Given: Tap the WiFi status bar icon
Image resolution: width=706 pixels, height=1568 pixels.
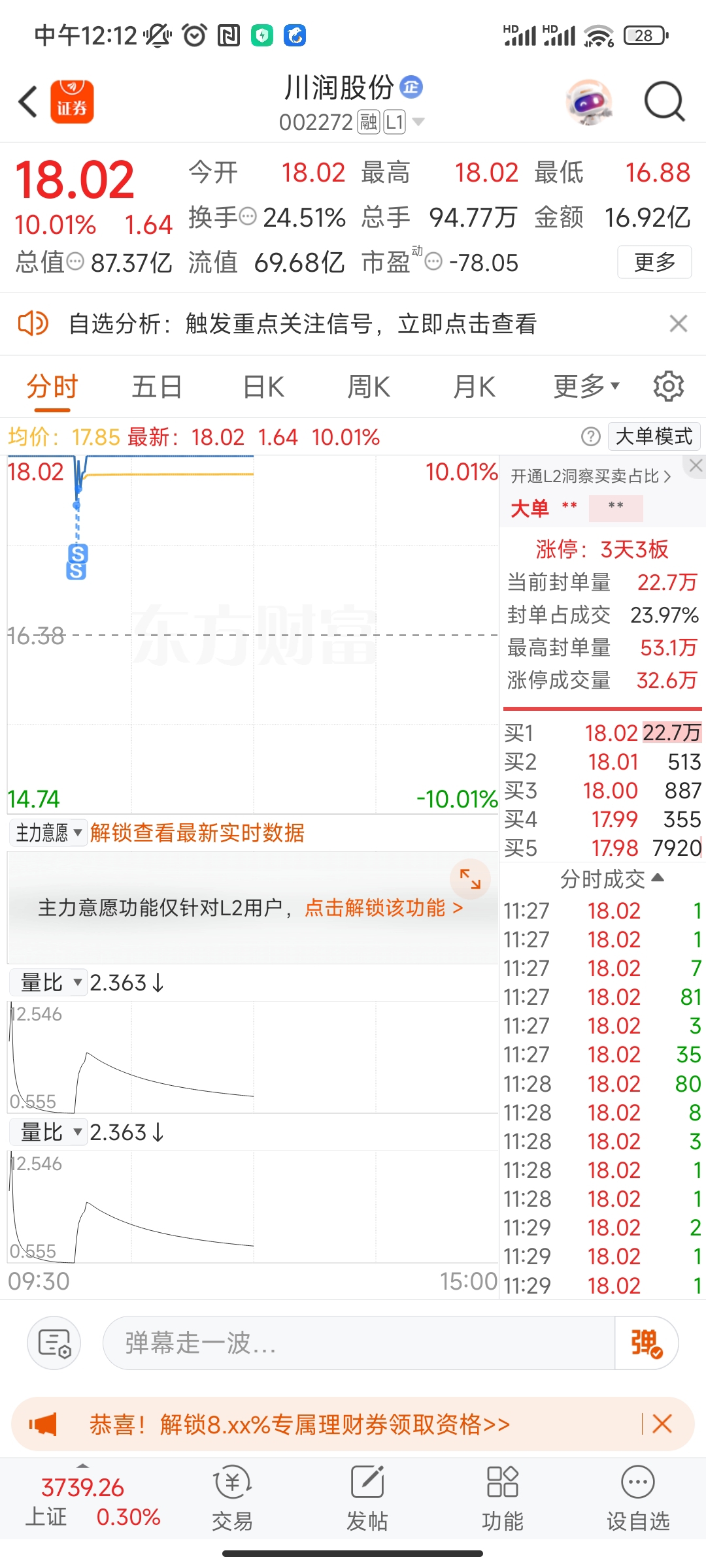Looking at the screenshot, I should [599, 35].
